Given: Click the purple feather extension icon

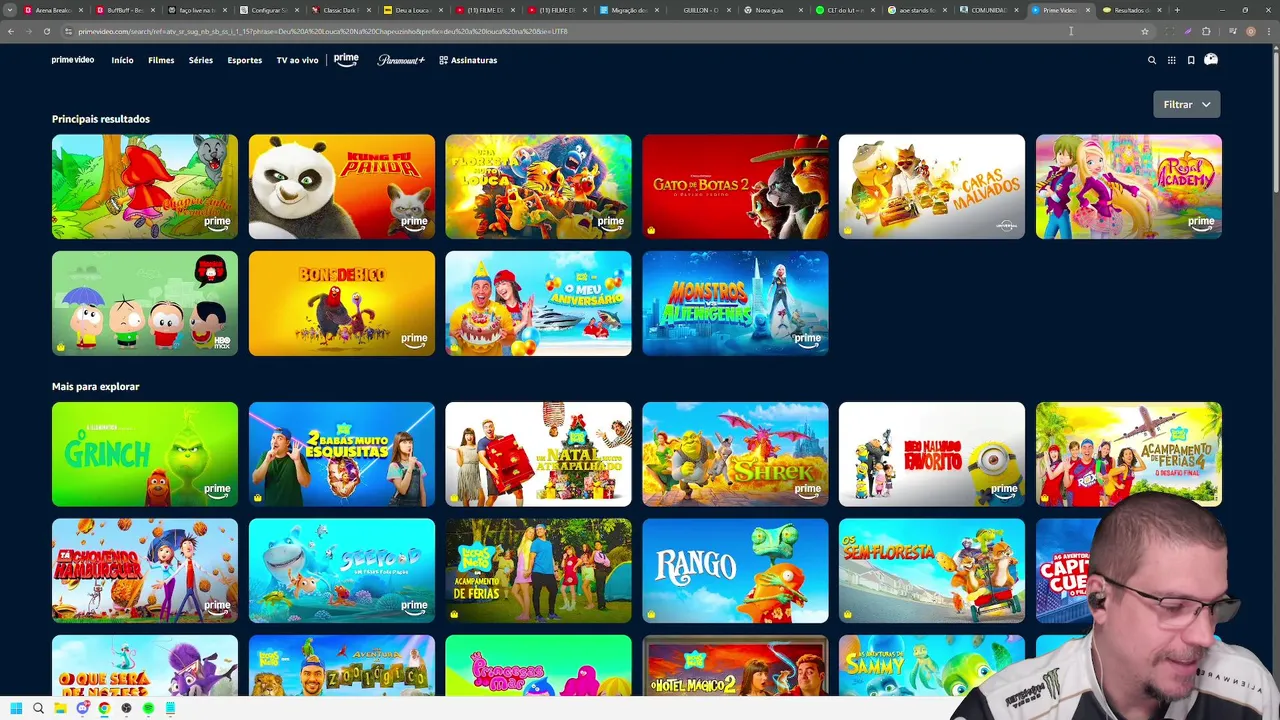Looking at the screenshot, I should (x=1187, y=31).
